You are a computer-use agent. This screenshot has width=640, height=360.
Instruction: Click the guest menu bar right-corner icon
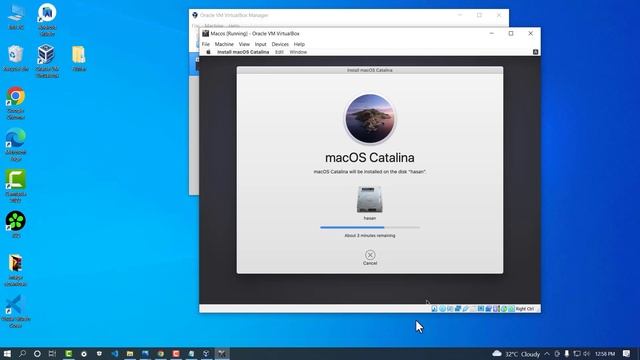536,52
